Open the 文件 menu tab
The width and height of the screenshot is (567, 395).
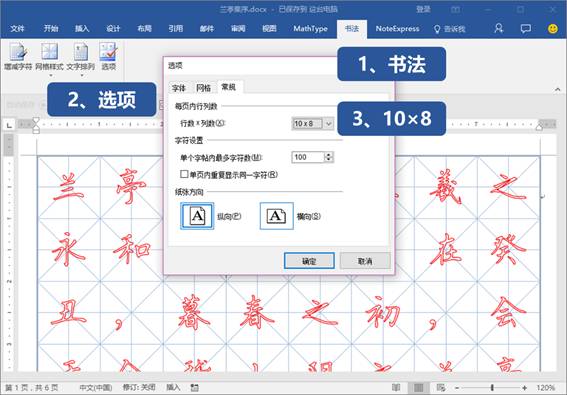click(17, 28)
